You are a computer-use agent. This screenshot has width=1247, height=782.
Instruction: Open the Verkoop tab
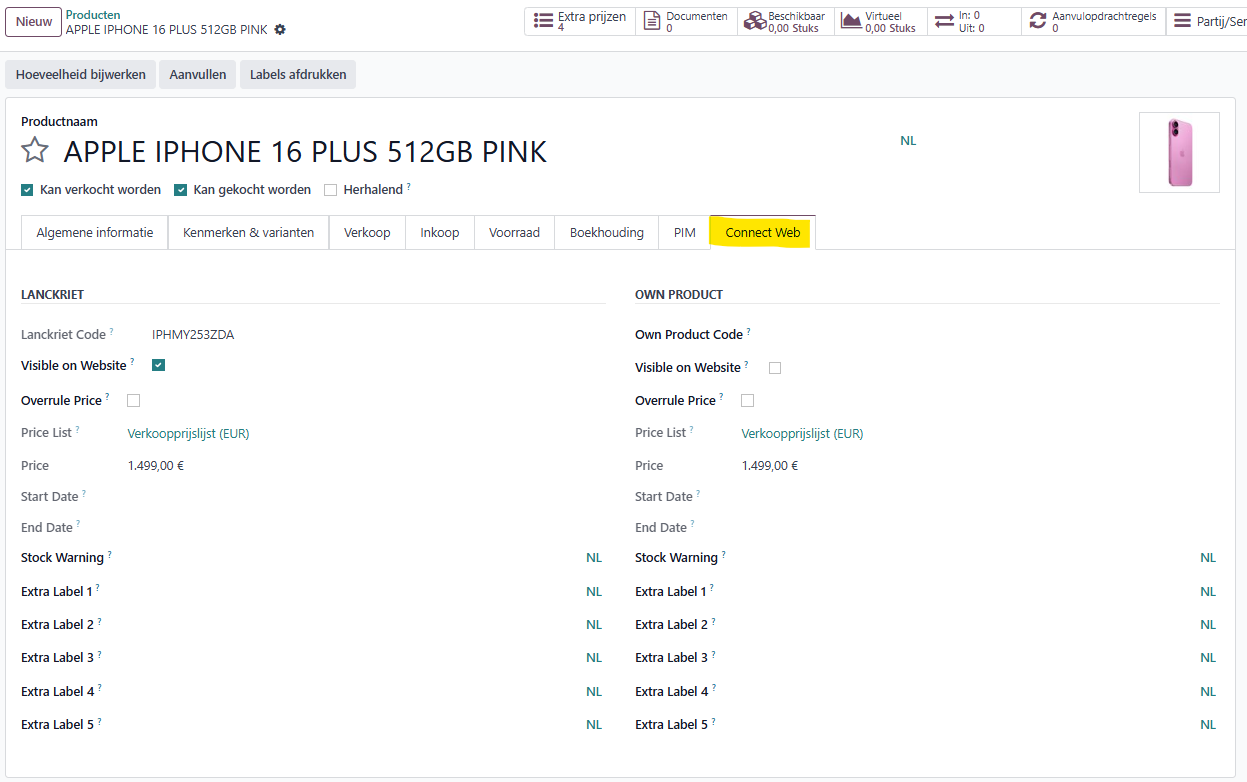[x=367, y=232]
